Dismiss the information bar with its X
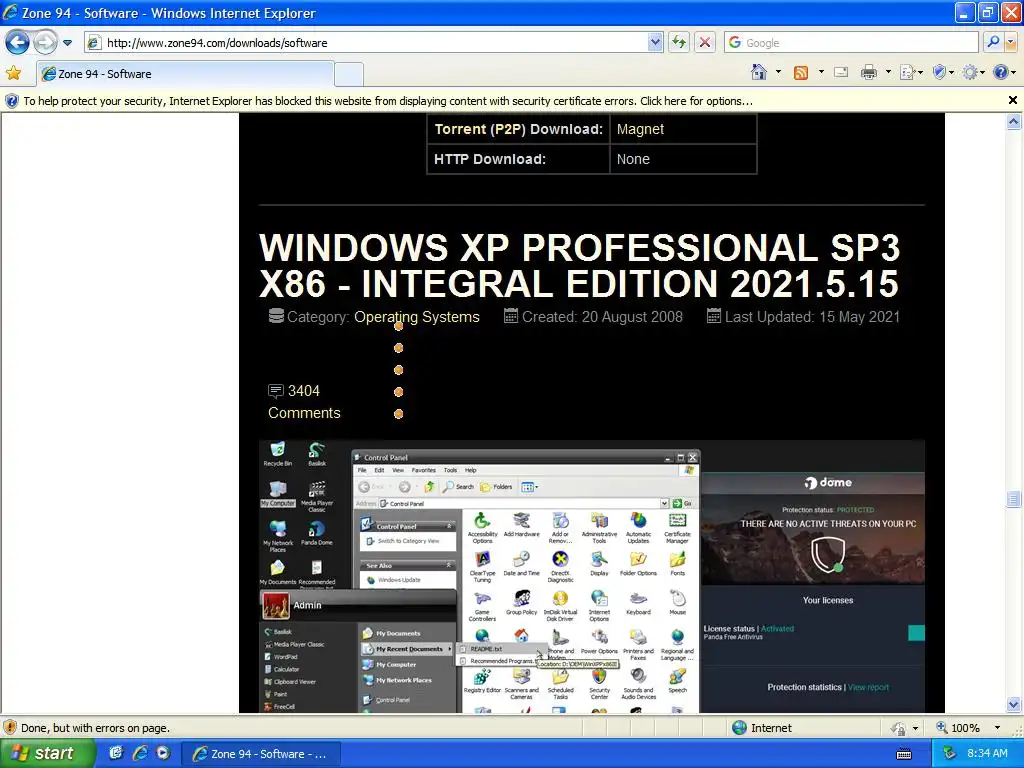 pyautogui.click(x=1012, y=100)
